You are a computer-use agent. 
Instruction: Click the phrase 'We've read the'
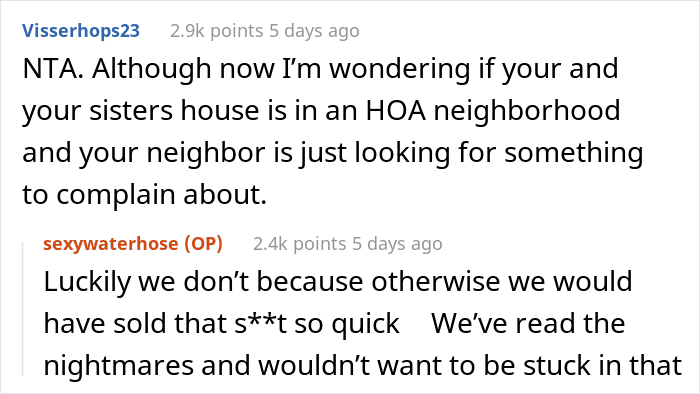click(528, 323)
